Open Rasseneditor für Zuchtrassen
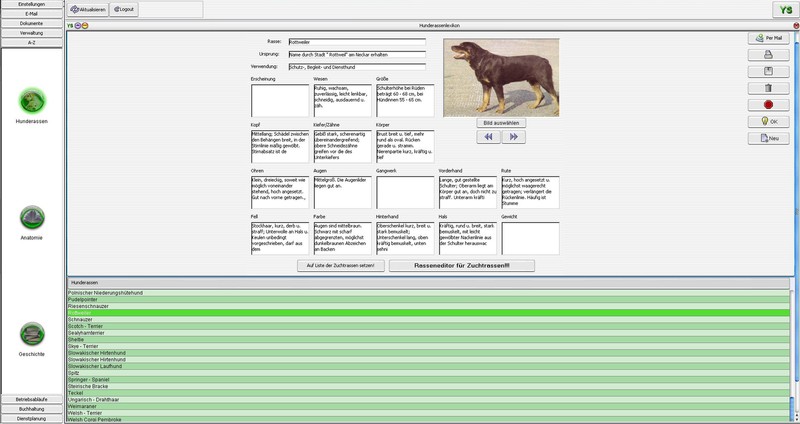Screen dimensions: 800x424 click(x=462, y=266)
